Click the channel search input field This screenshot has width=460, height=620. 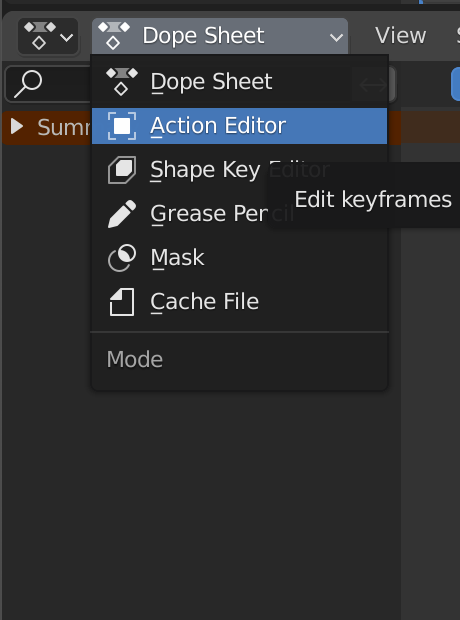pos(49,84)
